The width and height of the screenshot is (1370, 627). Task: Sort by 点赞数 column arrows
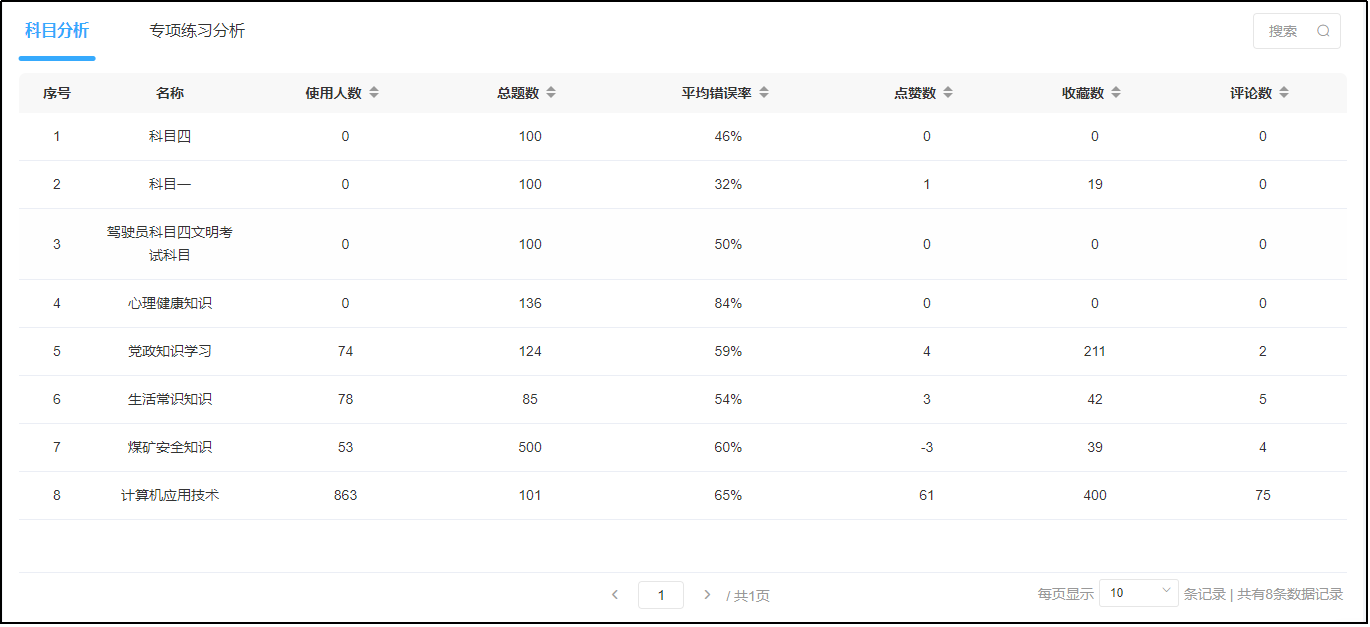pos(948,93)
